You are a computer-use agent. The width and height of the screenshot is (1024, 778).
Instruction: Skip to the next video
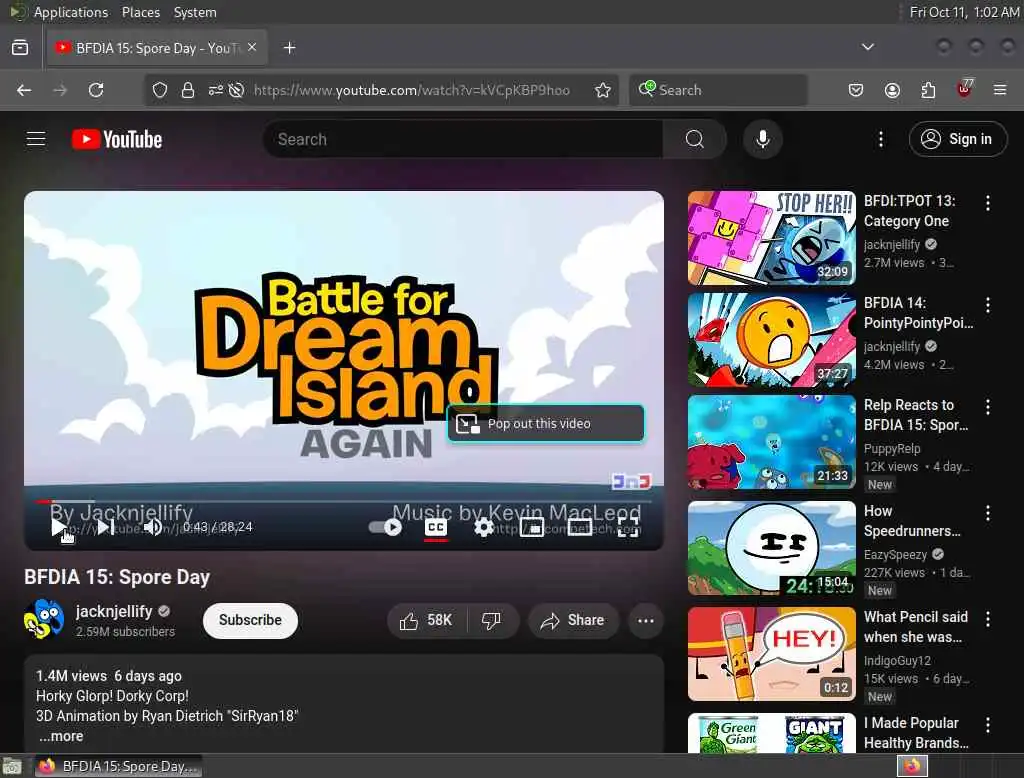click(105, 527)
